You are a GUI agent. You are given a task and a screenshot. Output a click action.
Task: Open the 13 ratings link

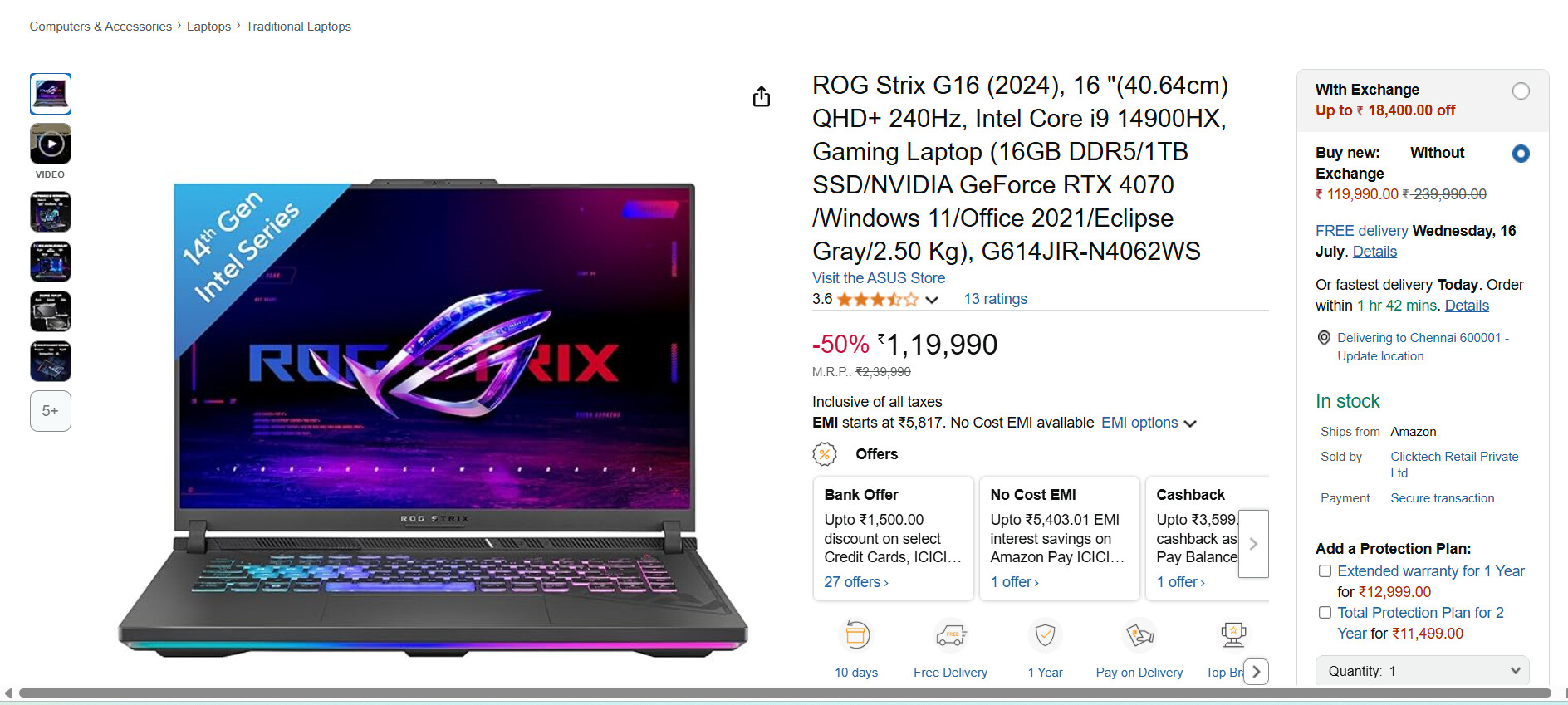pos(996,299)
